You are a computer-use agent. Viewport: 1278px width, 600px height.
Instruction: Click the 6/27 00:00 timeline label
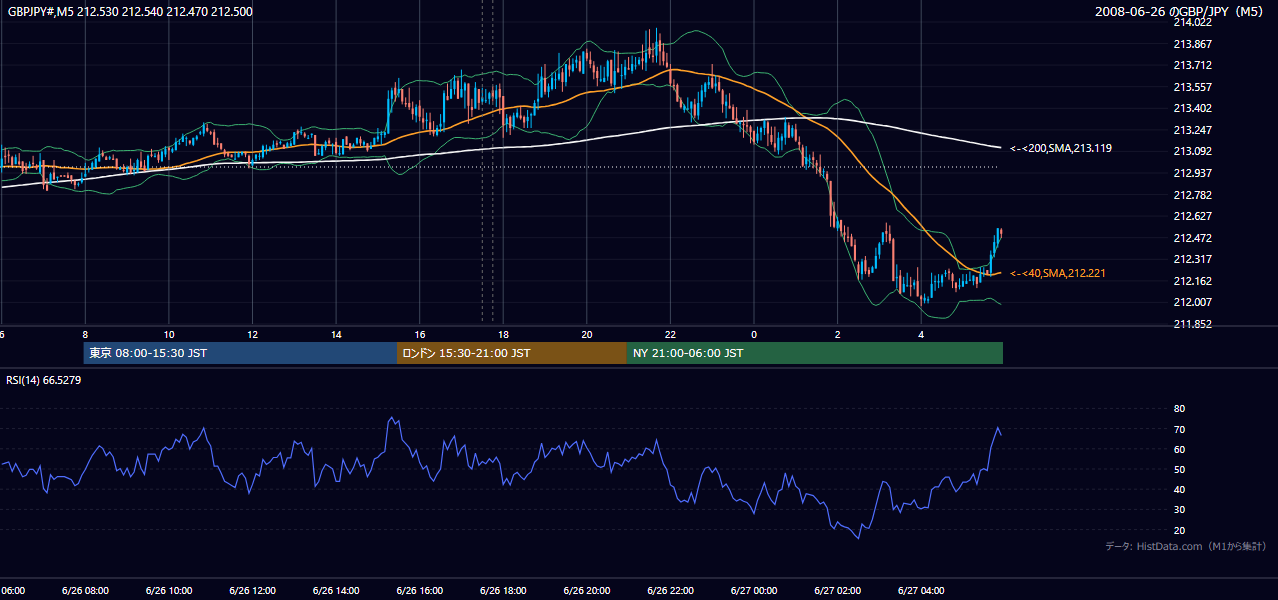tap(754, 590)
